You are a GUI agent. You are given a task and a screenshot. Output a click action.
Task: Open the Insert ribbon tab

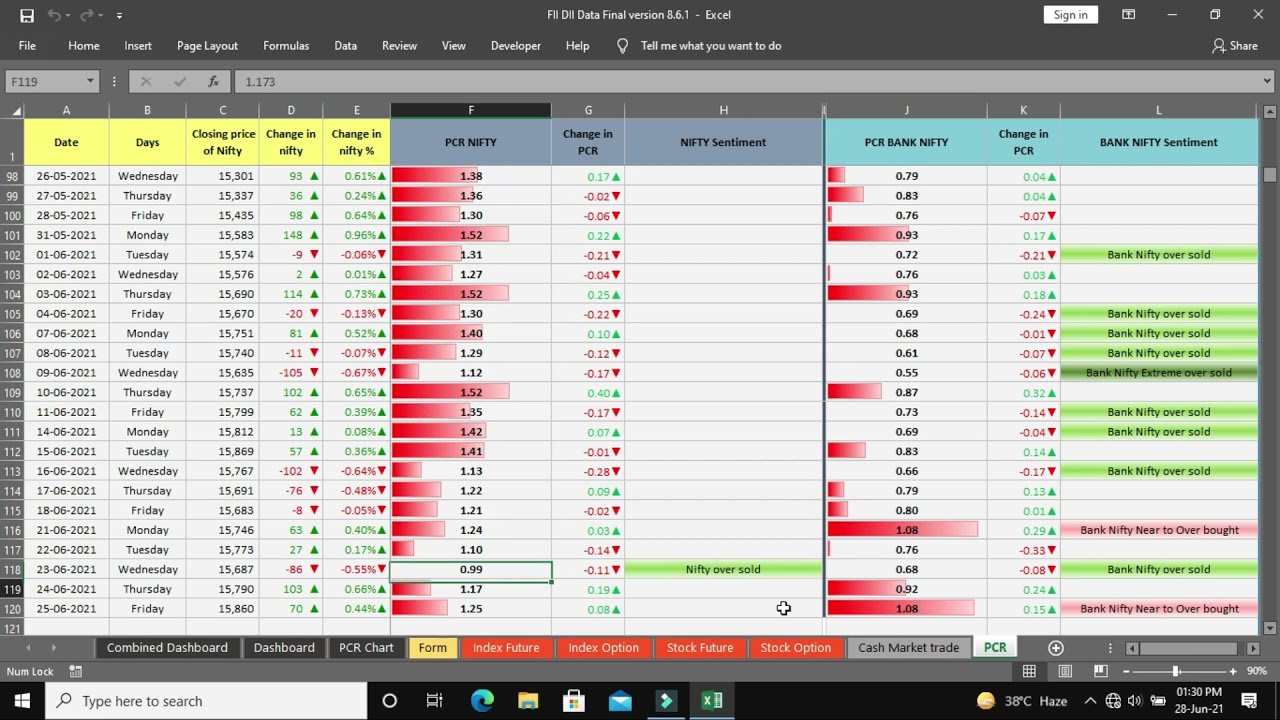[138, 46]
